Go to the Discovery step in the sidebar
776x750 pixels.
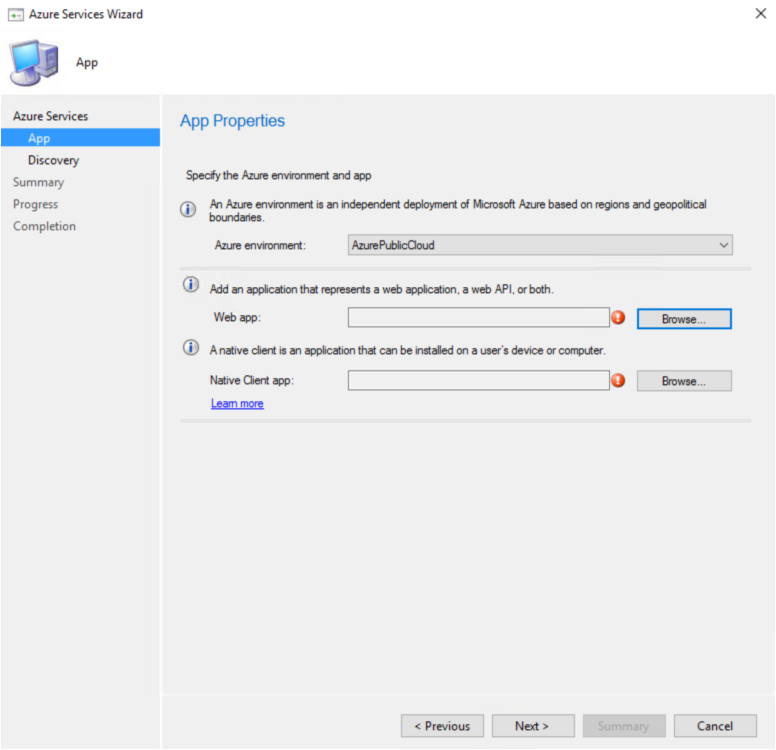[x=53, y=160]
